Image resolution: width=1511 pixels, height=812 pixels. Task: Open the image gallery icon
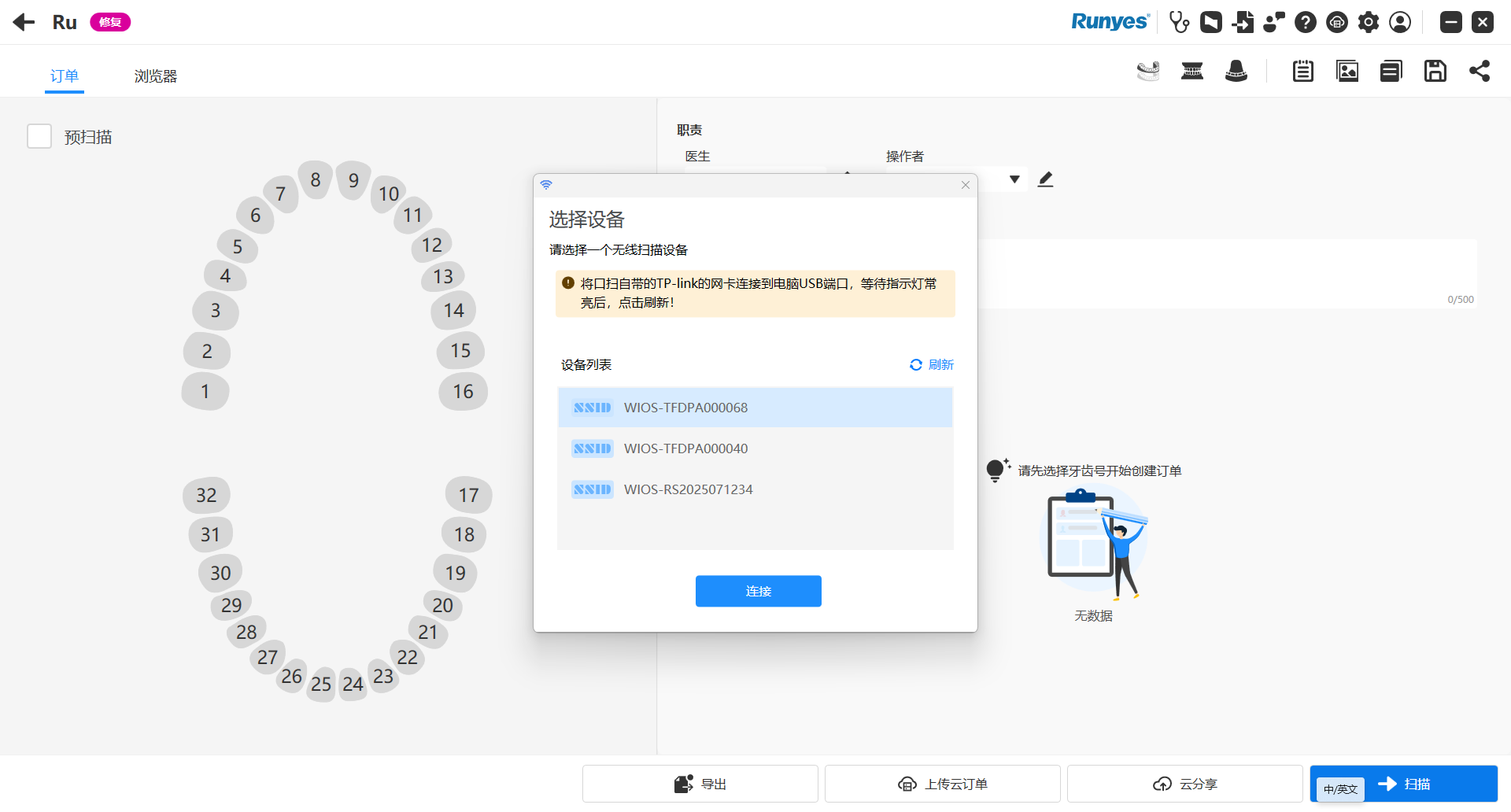(x=1347, y=71)
